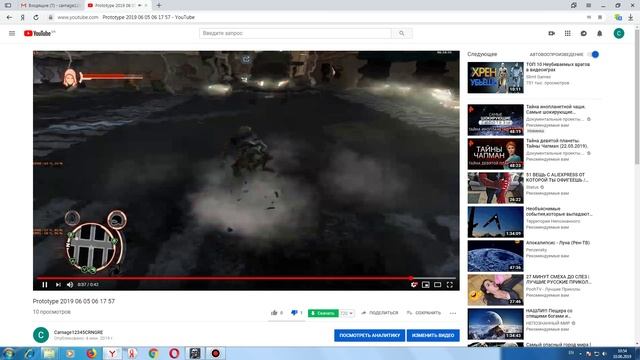Open the three-dot more actions menu
Screen dimensions: 640x360
pyautogui.click(x=453, y=313)
